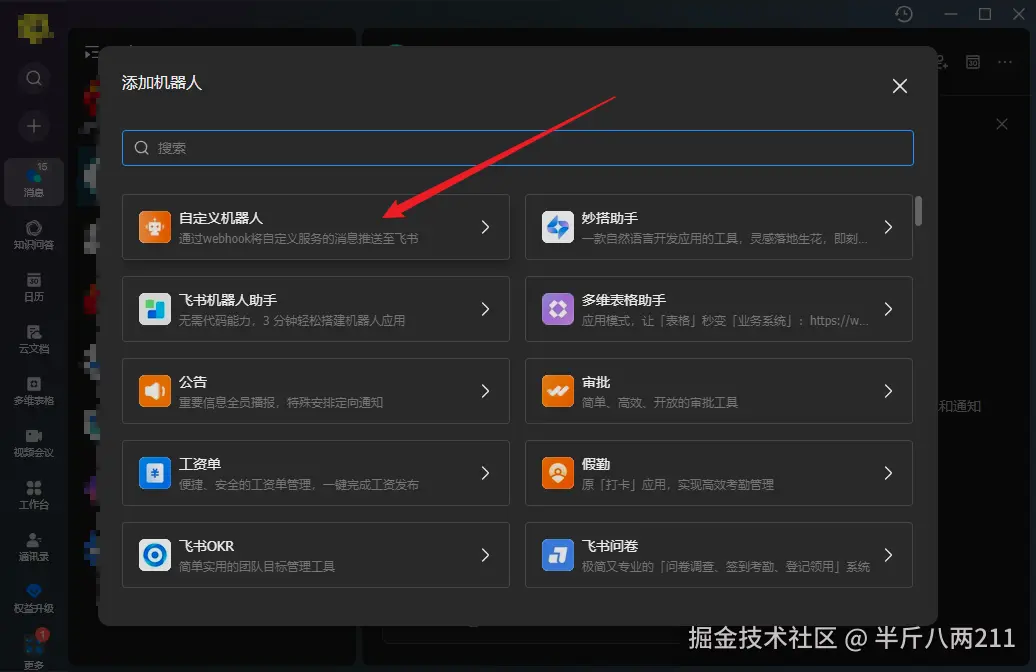Click the search icon in the left sidebar

point(34,79)
